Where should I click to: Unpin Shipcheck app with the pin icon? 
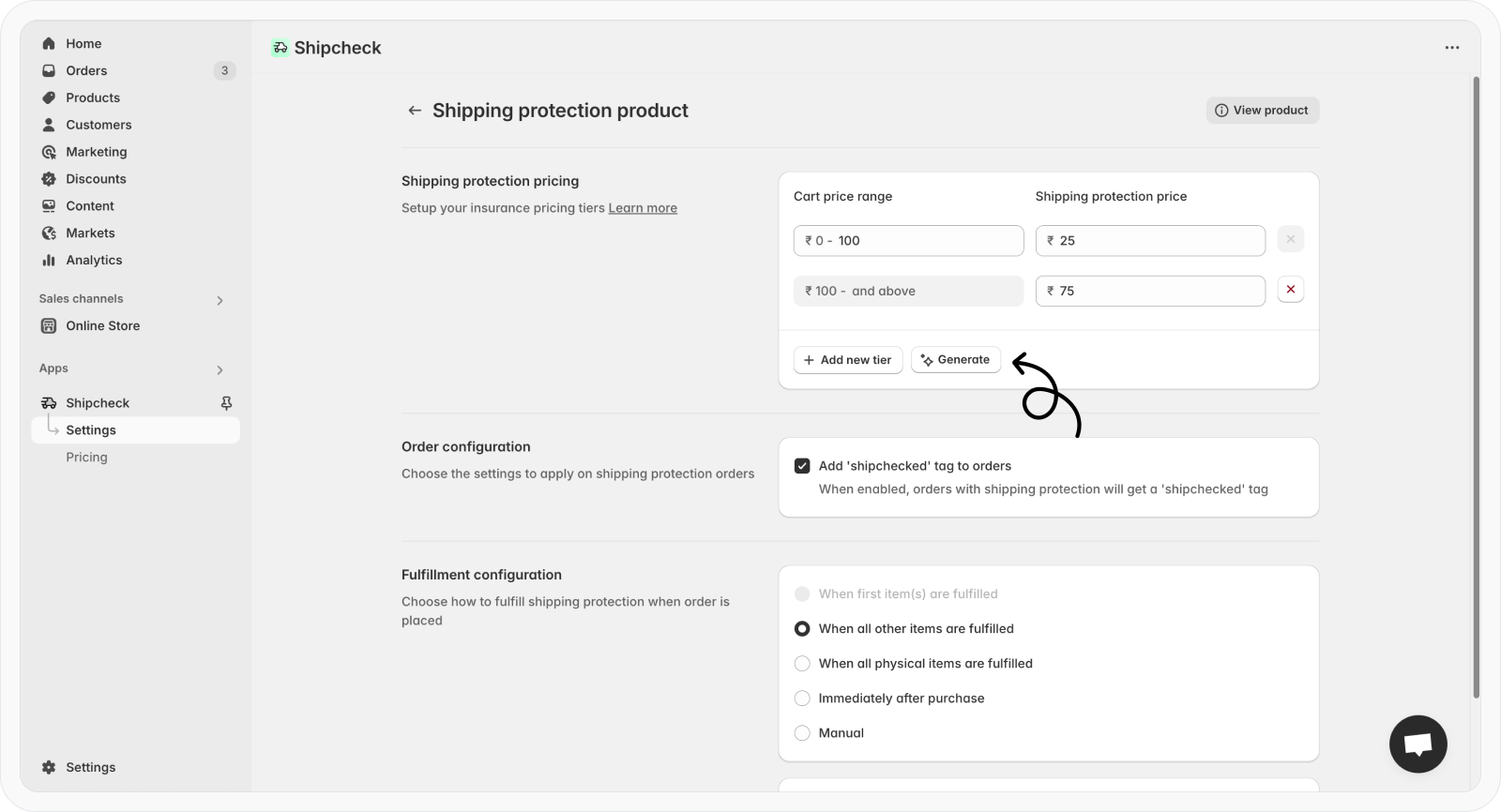point(226,403)
